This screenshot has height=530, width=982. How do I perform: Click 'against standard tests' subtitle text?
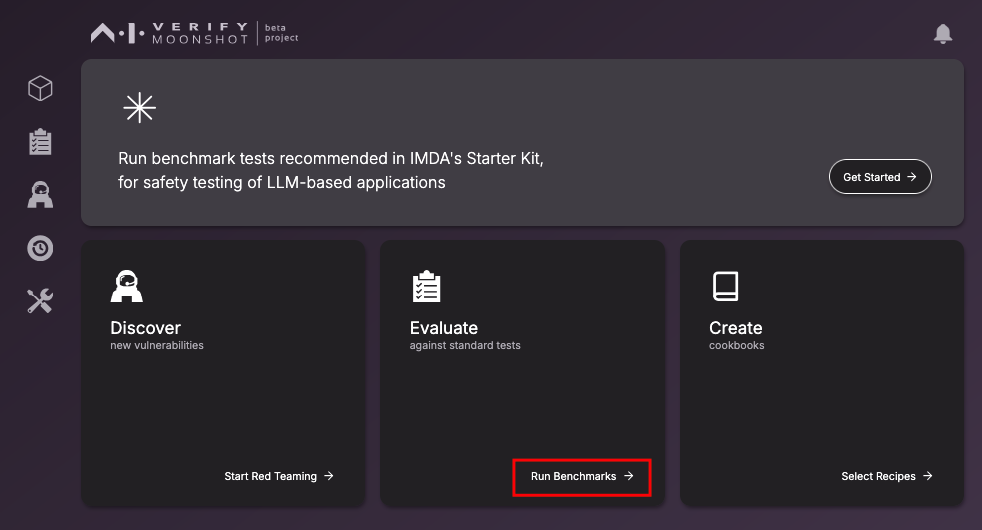point(465,345)
